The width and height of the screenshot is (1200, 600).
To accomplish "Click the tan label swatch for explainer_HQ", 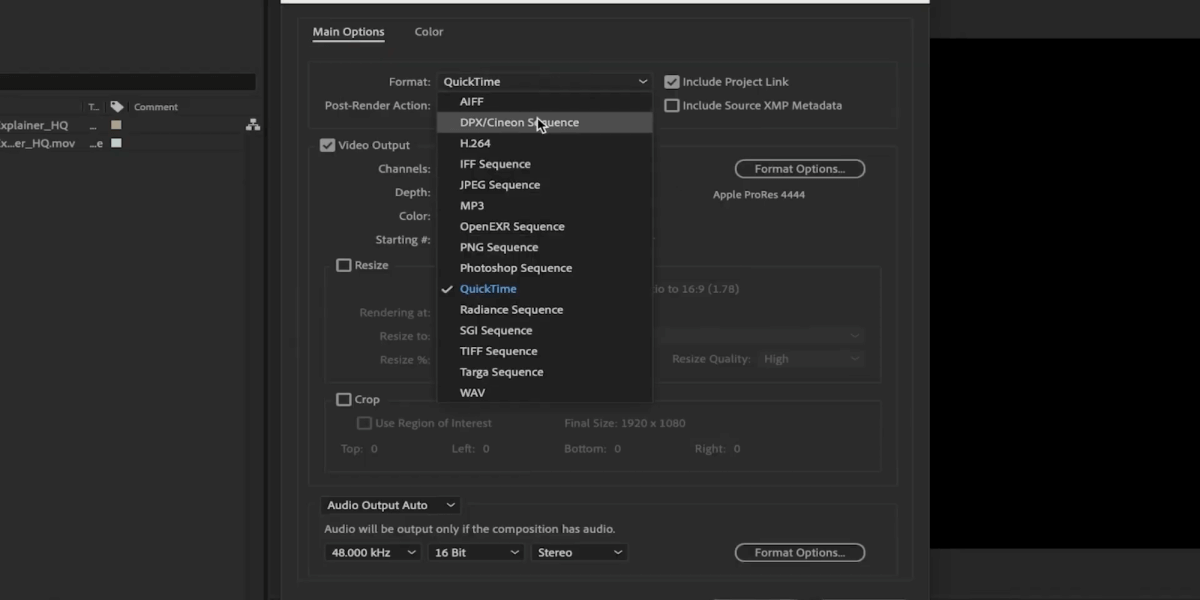I will point(116,125).
